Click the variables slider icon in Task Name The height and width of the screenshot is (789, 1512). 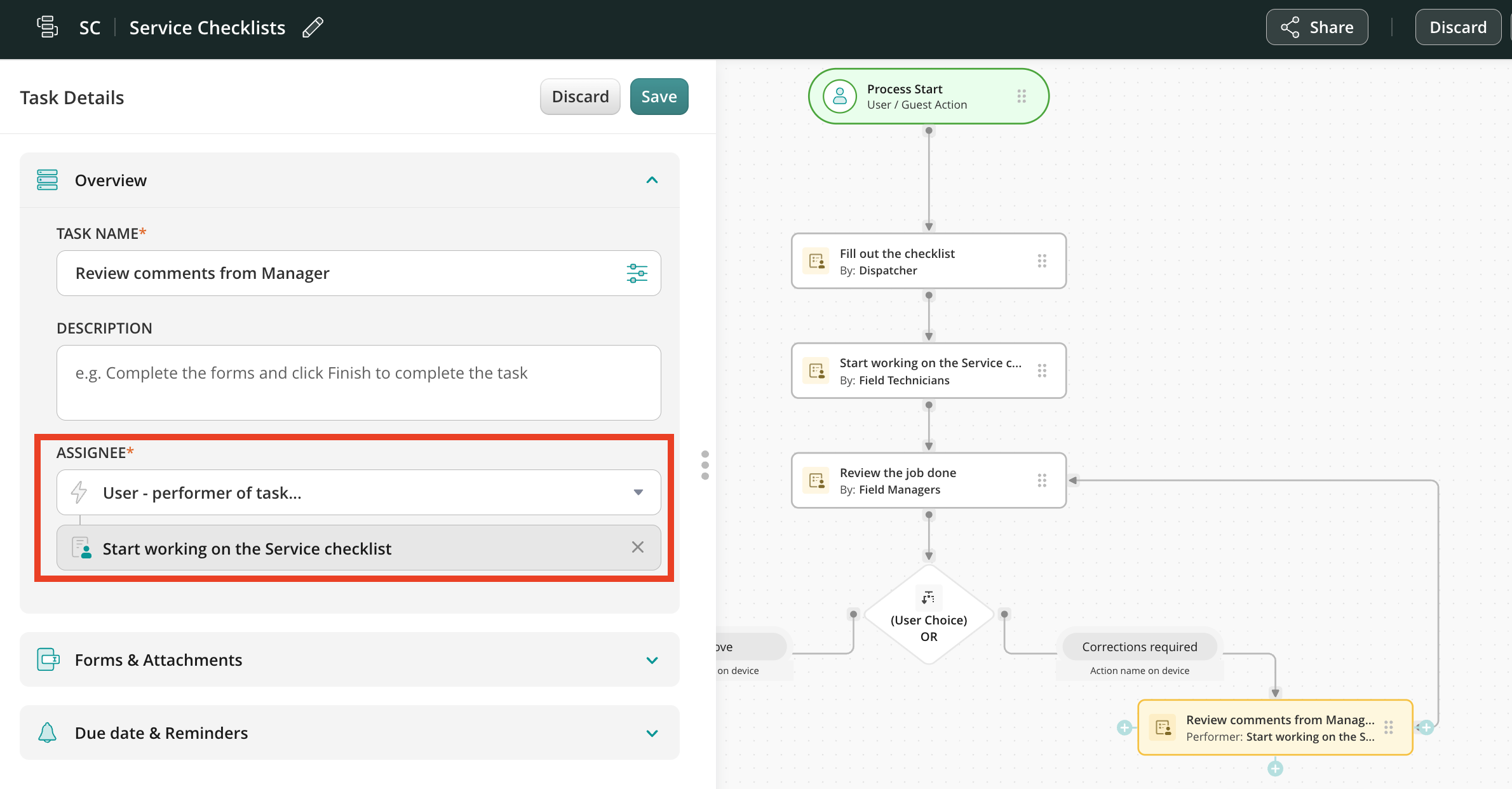click(x=637, y=273)
